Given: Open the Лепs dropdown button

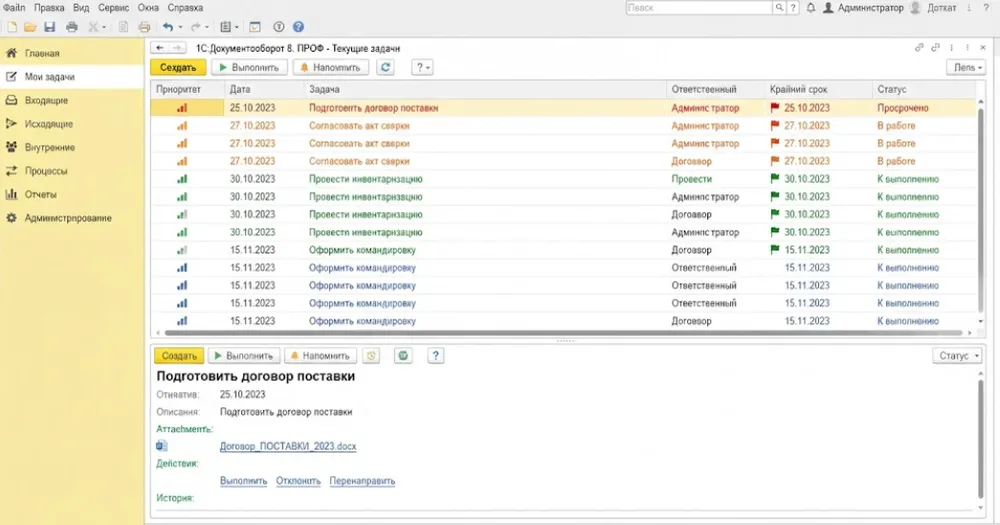Looking at the screenshot, I should tap(966, 67).
